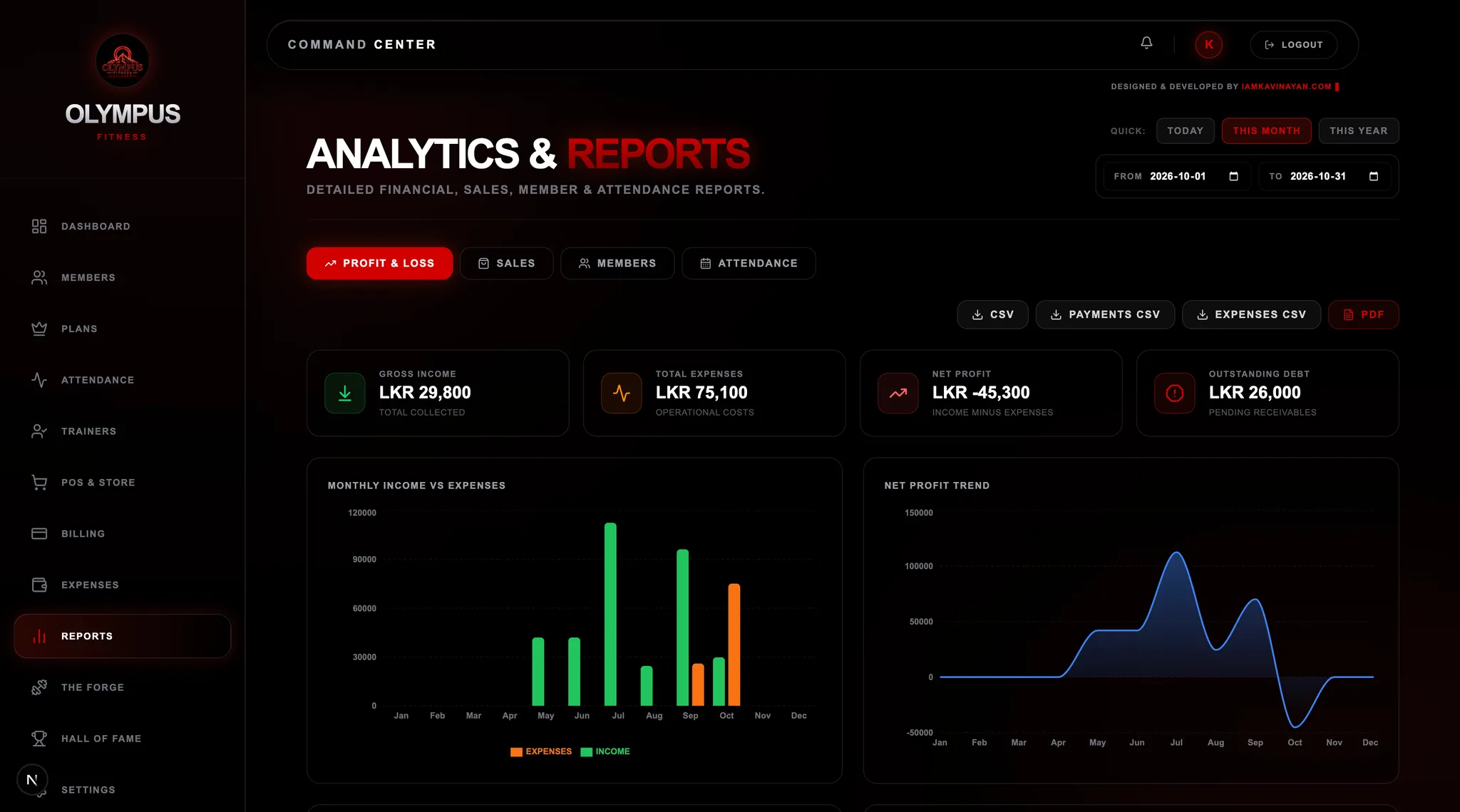Click the Members people icon in sidebar
Screen dimensions: 1460x812
(39, 277)
